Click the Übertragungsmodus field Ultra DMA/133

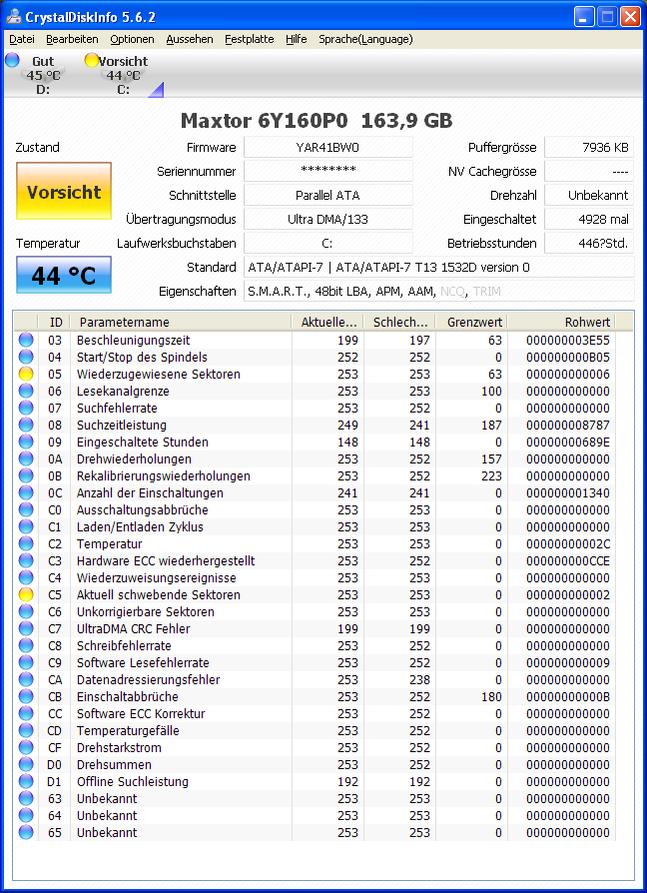328,219
